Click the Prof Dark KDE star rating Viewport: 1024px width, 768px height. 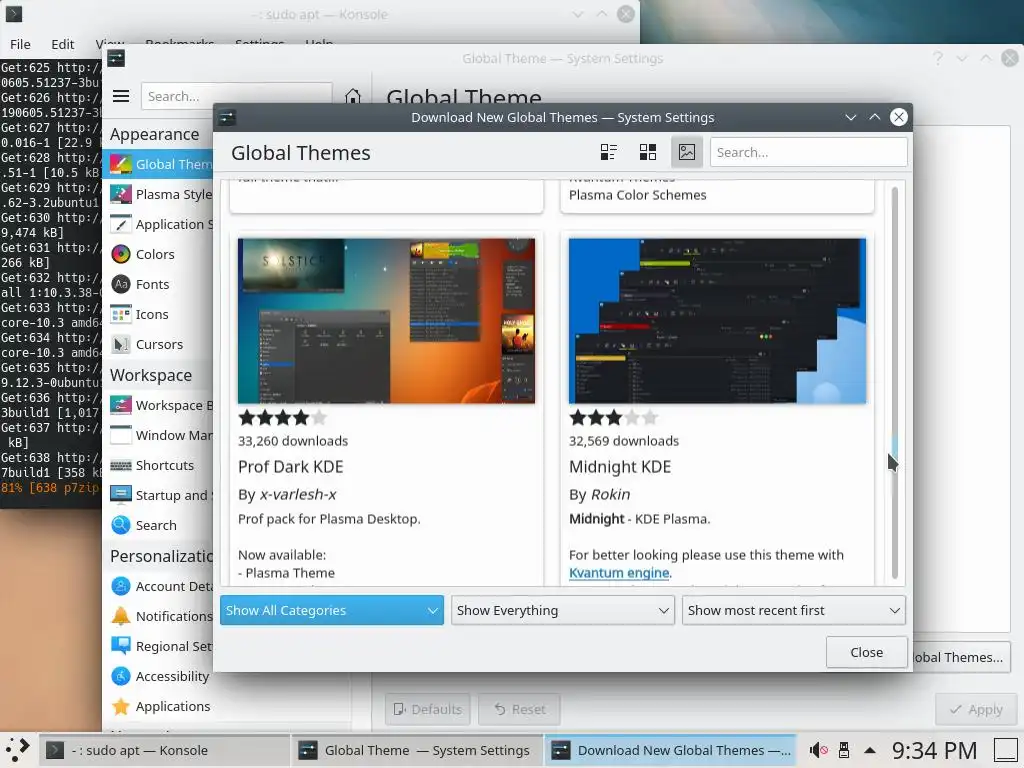coord(282,417)
